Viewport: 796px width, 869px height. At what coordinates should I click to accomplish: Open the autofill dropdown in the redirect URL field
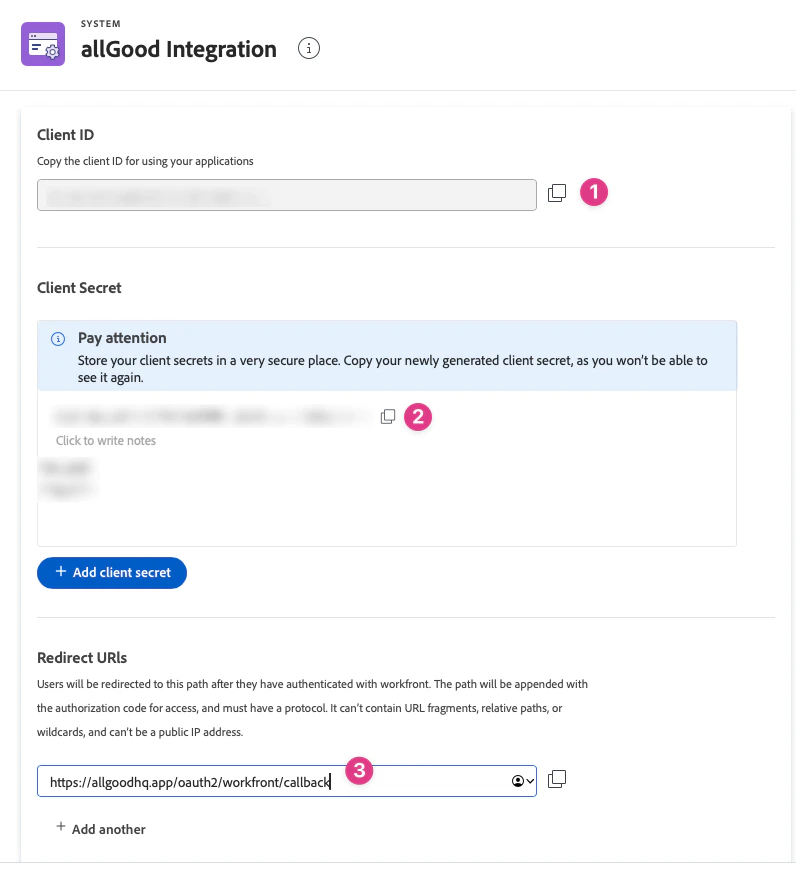pos(528,780)
